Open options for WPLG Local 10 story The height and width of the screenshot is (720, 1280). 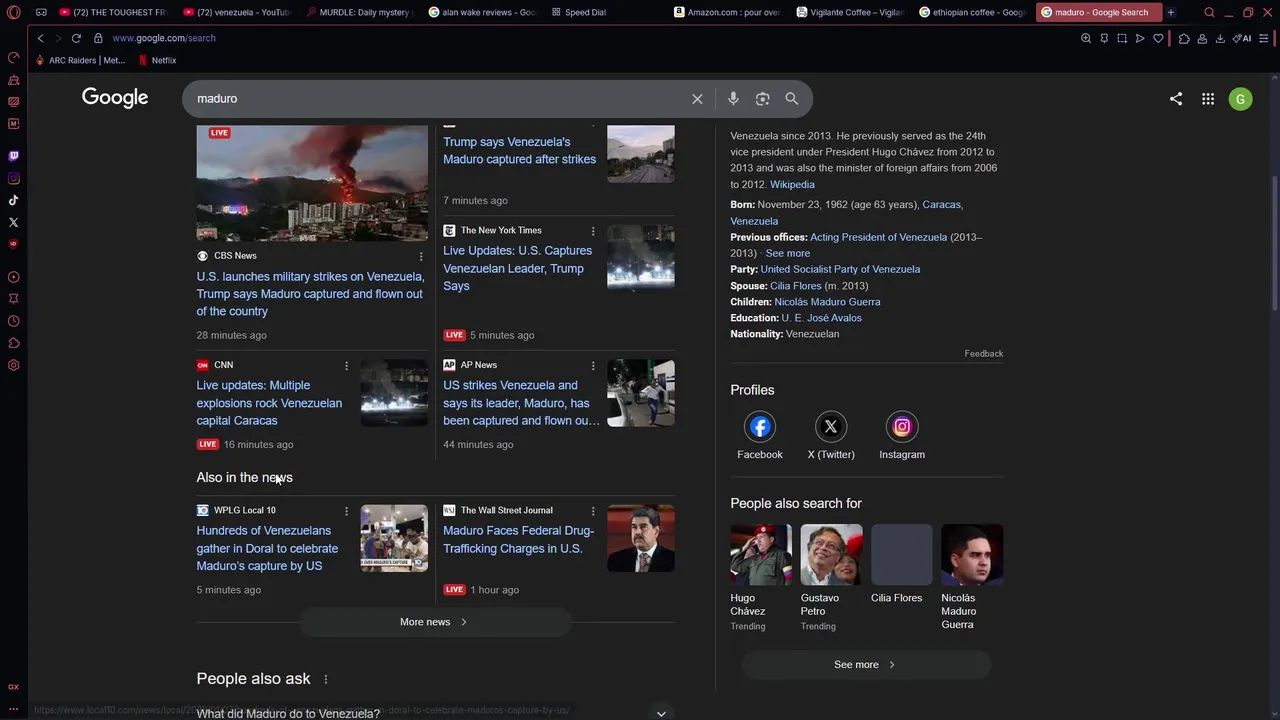point(346,511)
